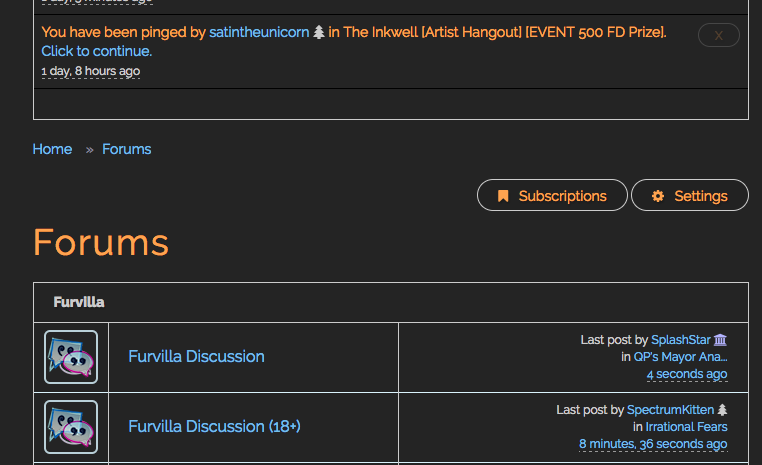This screenshot has width=762, height=465.
Task: Click the gear icon in Settings button
Action: click(658, 196)
